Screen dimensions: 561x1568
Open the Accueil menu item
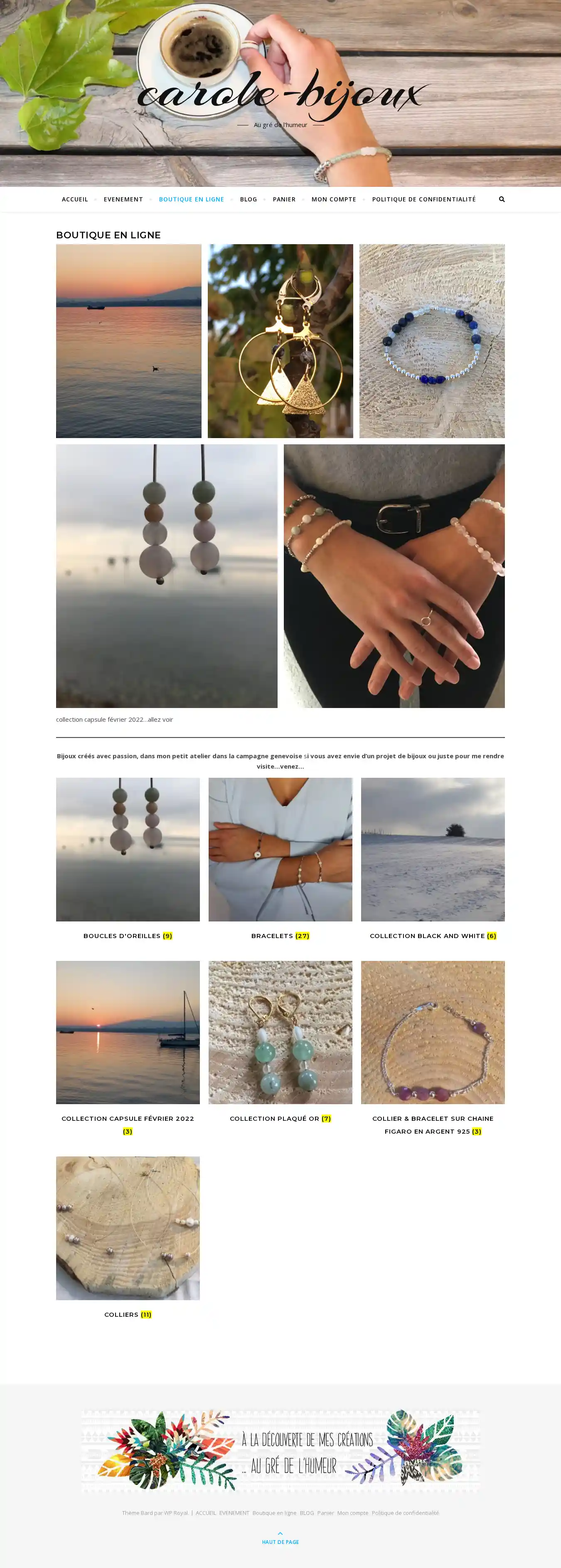point(75,199)
